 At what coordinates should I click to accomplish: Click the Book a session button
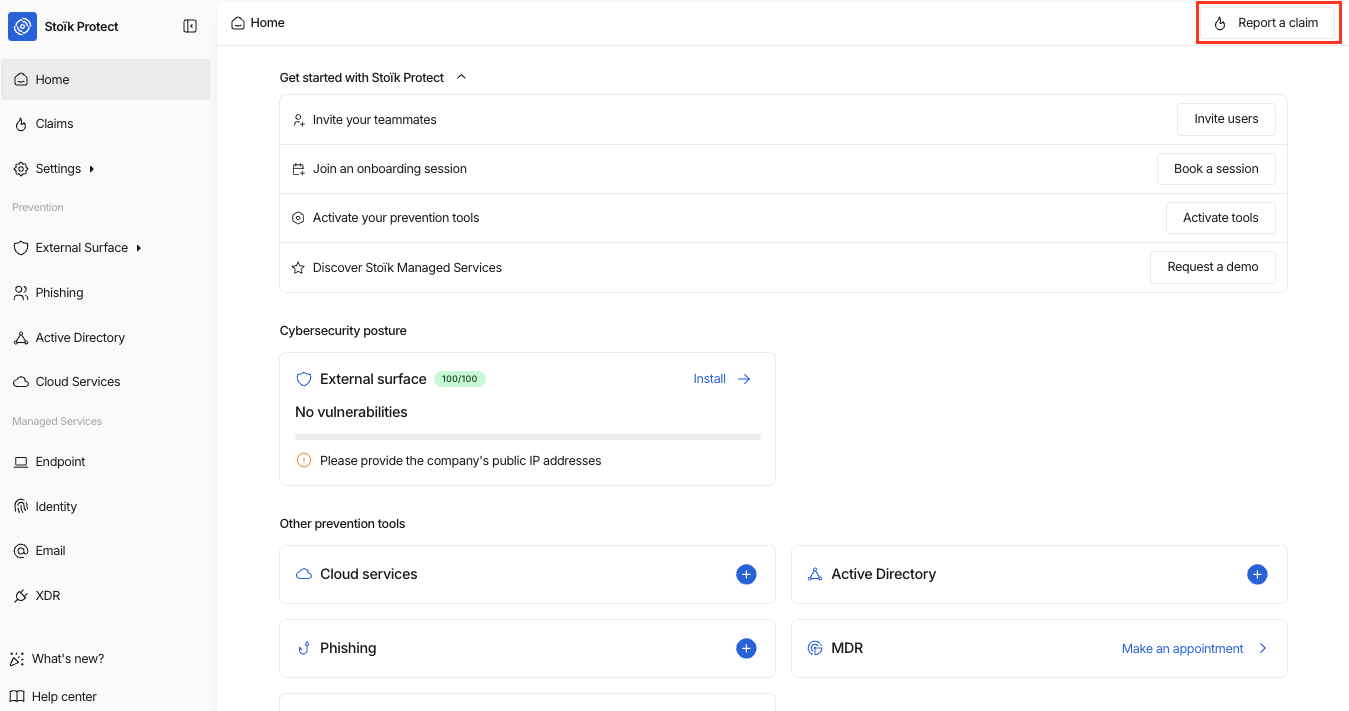click(1215, 169)
